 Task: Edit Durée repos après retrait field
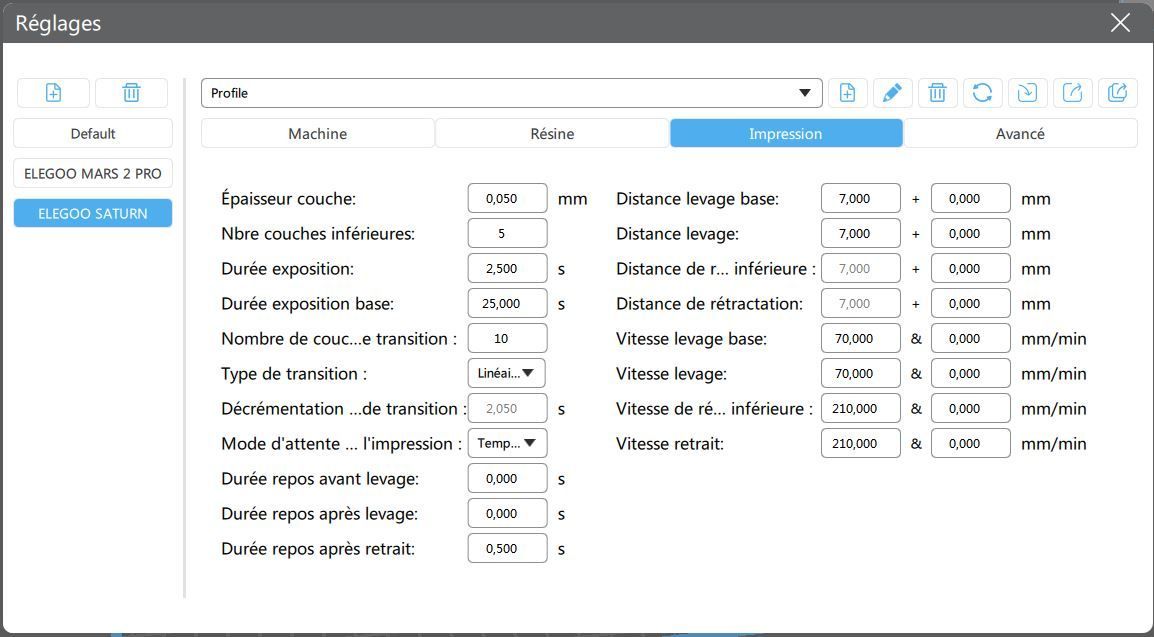tap(507, 549)
